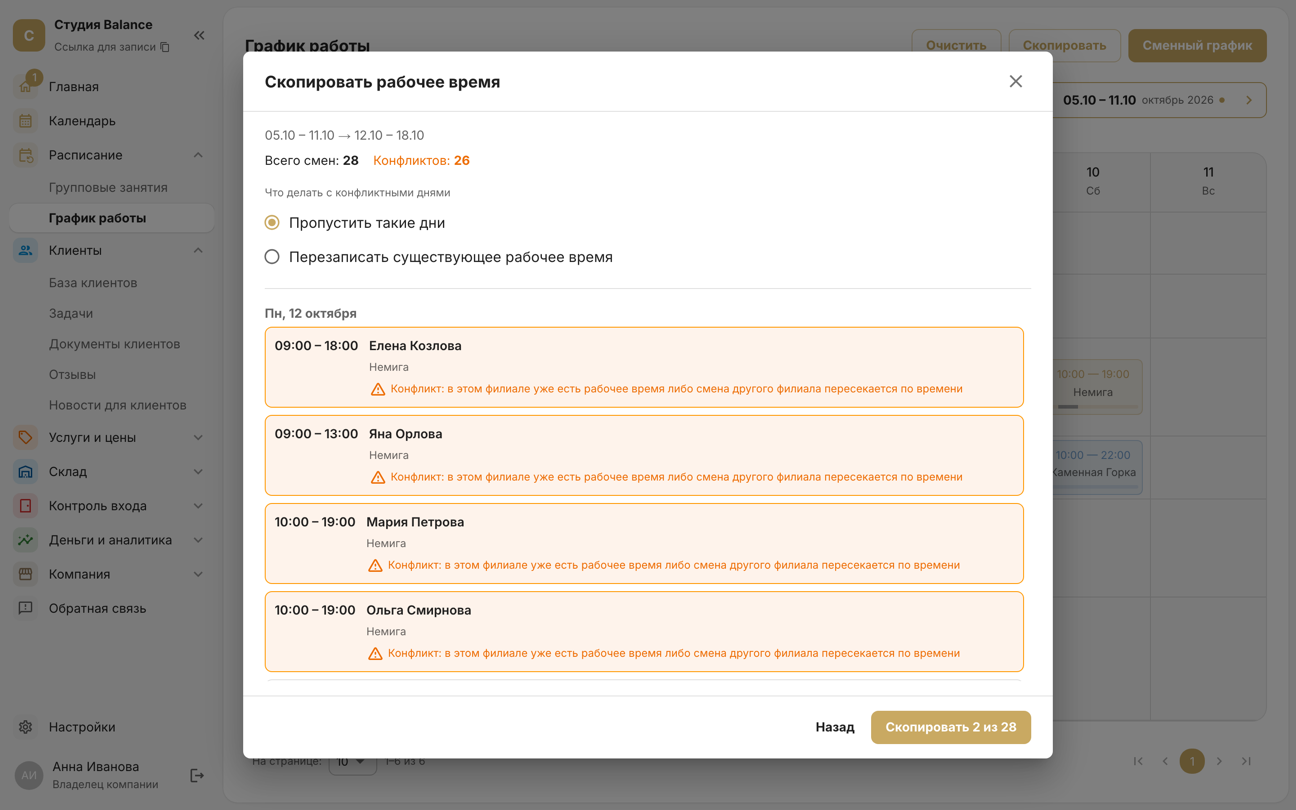Collapse the Расписание section chevron
1296x810 pixels.
[198, 155]
